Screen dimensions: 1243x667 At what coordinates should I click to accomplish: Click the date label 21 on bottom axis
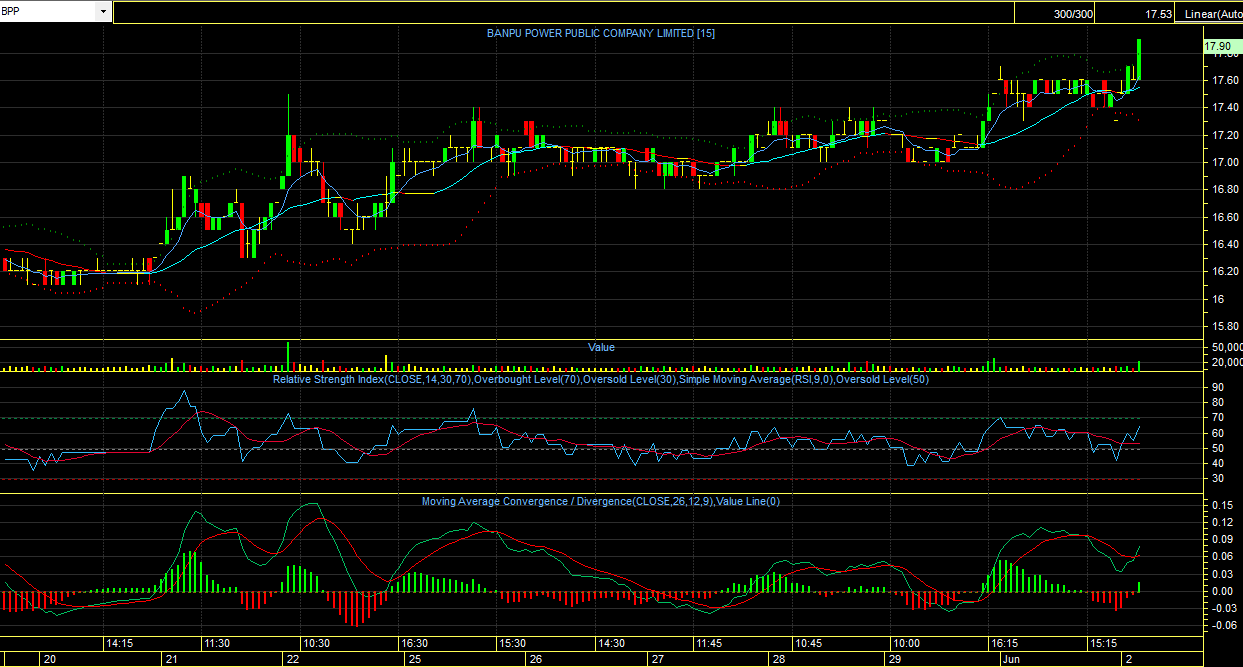tap(171, 660)
